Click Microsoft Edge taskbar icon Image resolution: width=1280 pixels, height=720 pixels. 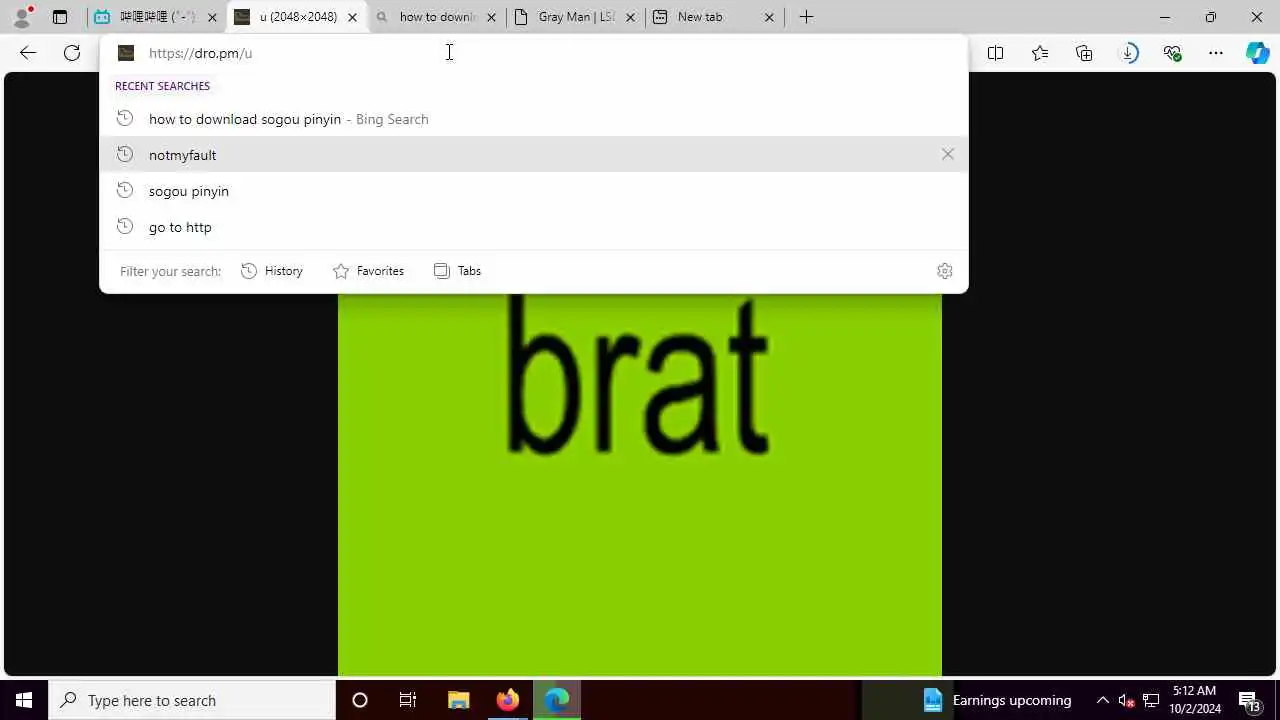(556, 700)
